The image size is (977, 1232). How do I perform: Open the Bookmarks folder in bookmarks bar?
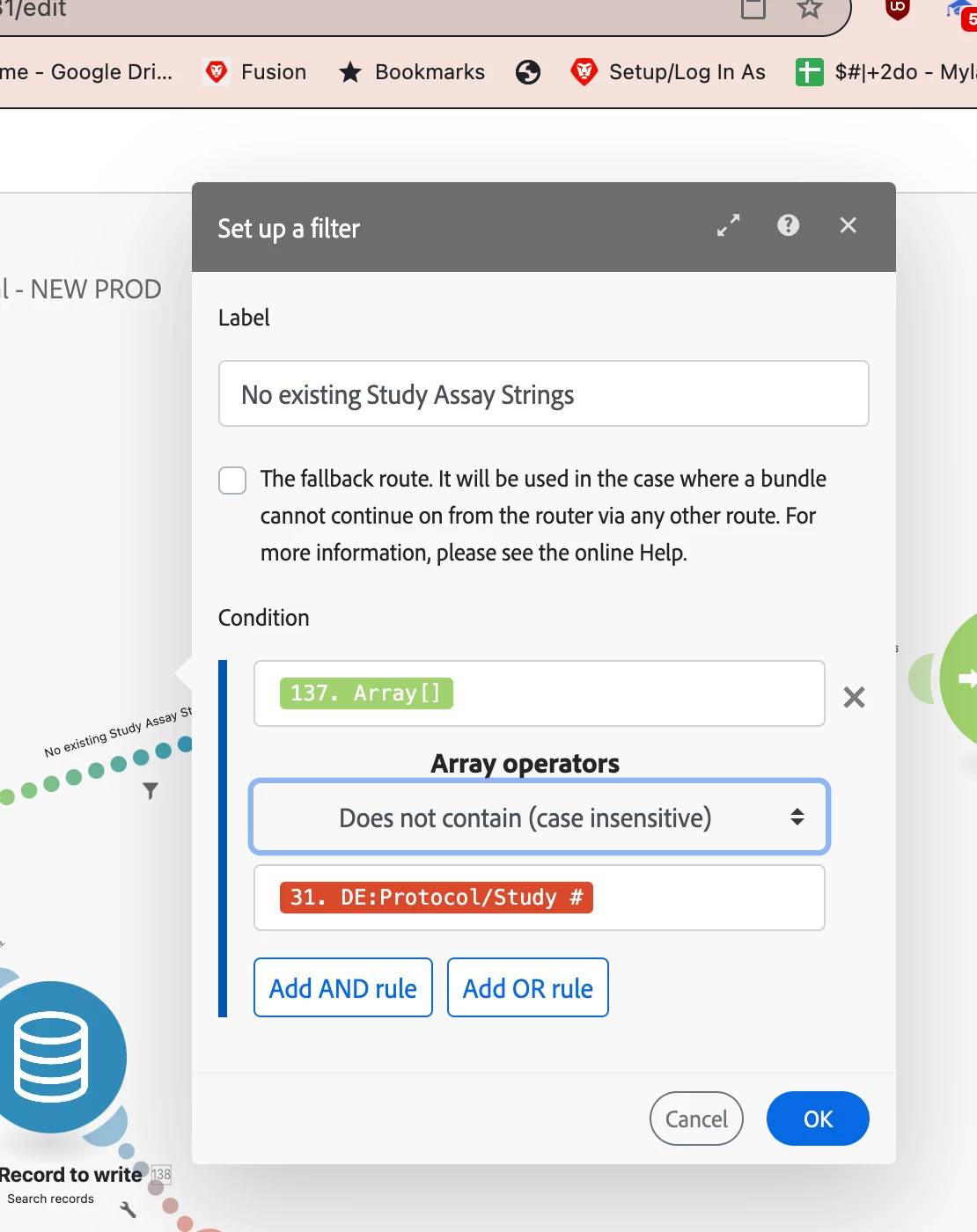click(x=412, y=72)
